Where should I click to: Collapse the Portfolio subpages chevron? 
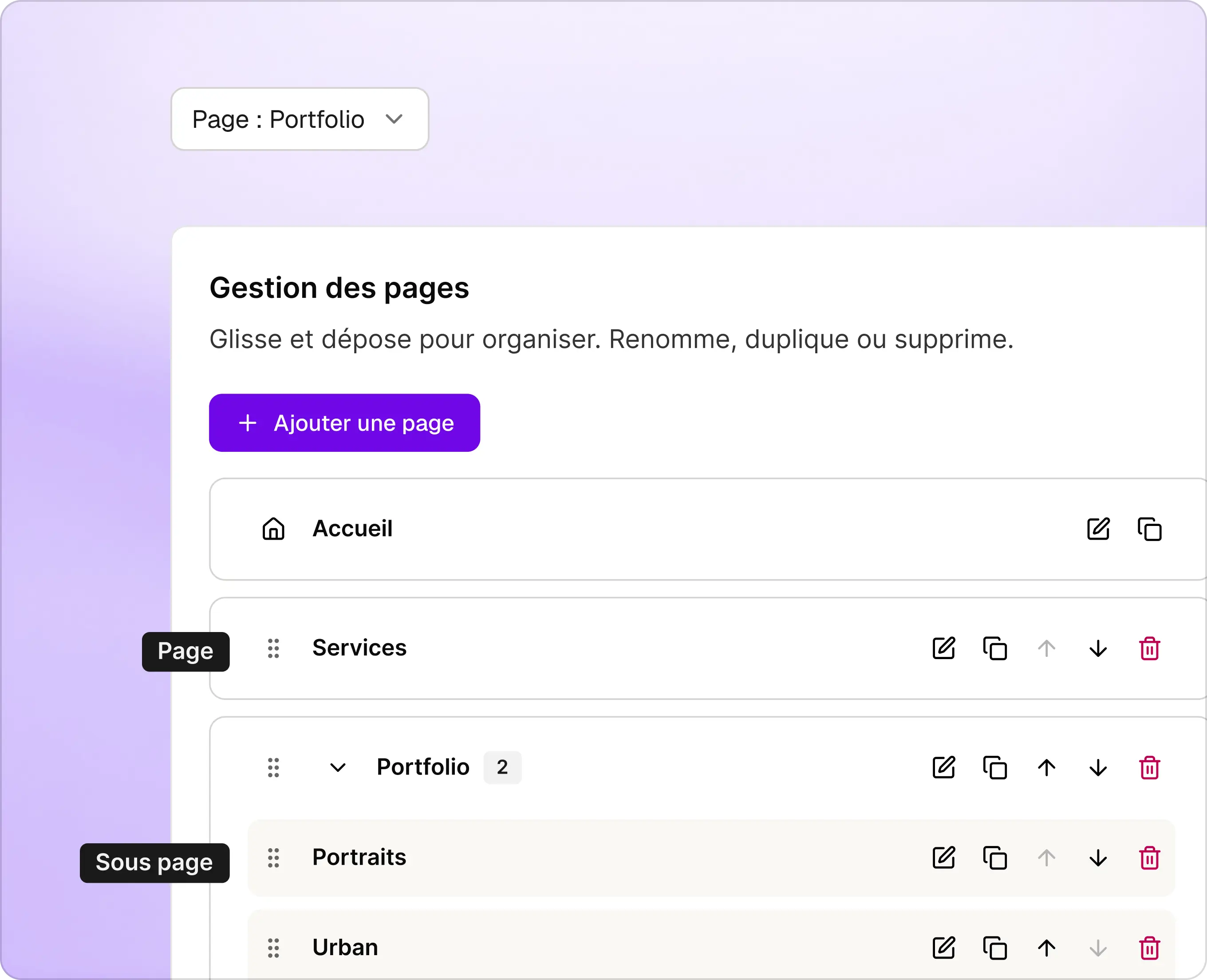[x=337, y=768]
